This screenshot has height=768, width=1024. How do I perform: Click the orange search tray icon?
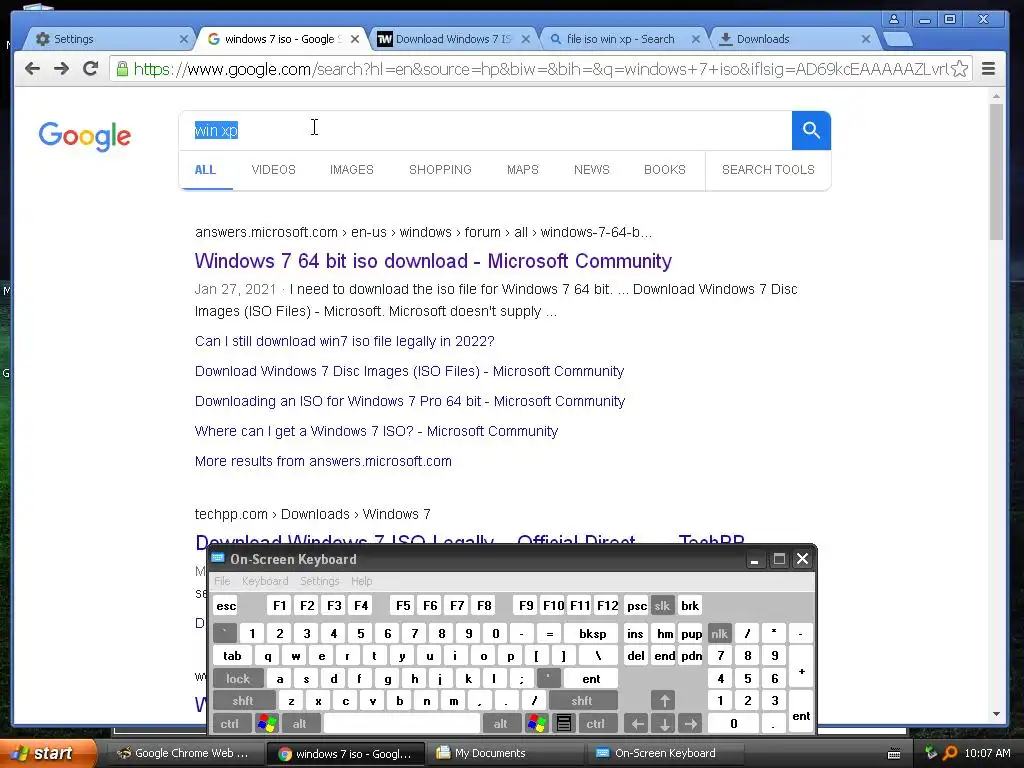[950, 753]
